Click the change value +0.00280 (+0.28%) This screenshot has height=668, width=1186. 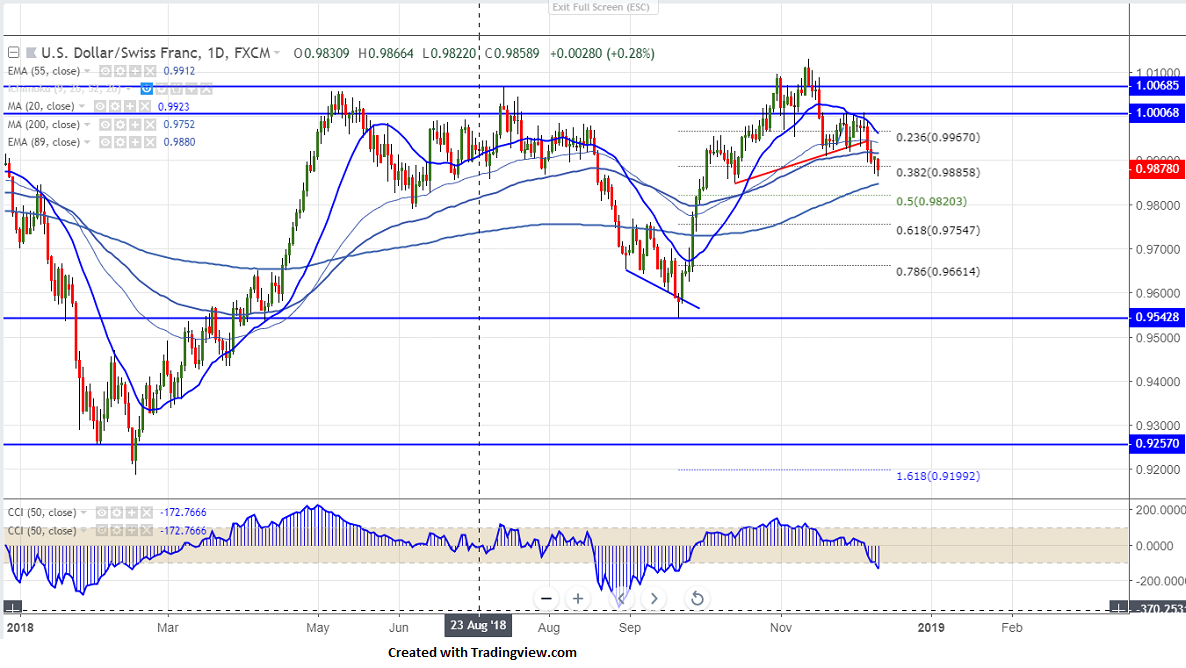click(x=602, y=54)
